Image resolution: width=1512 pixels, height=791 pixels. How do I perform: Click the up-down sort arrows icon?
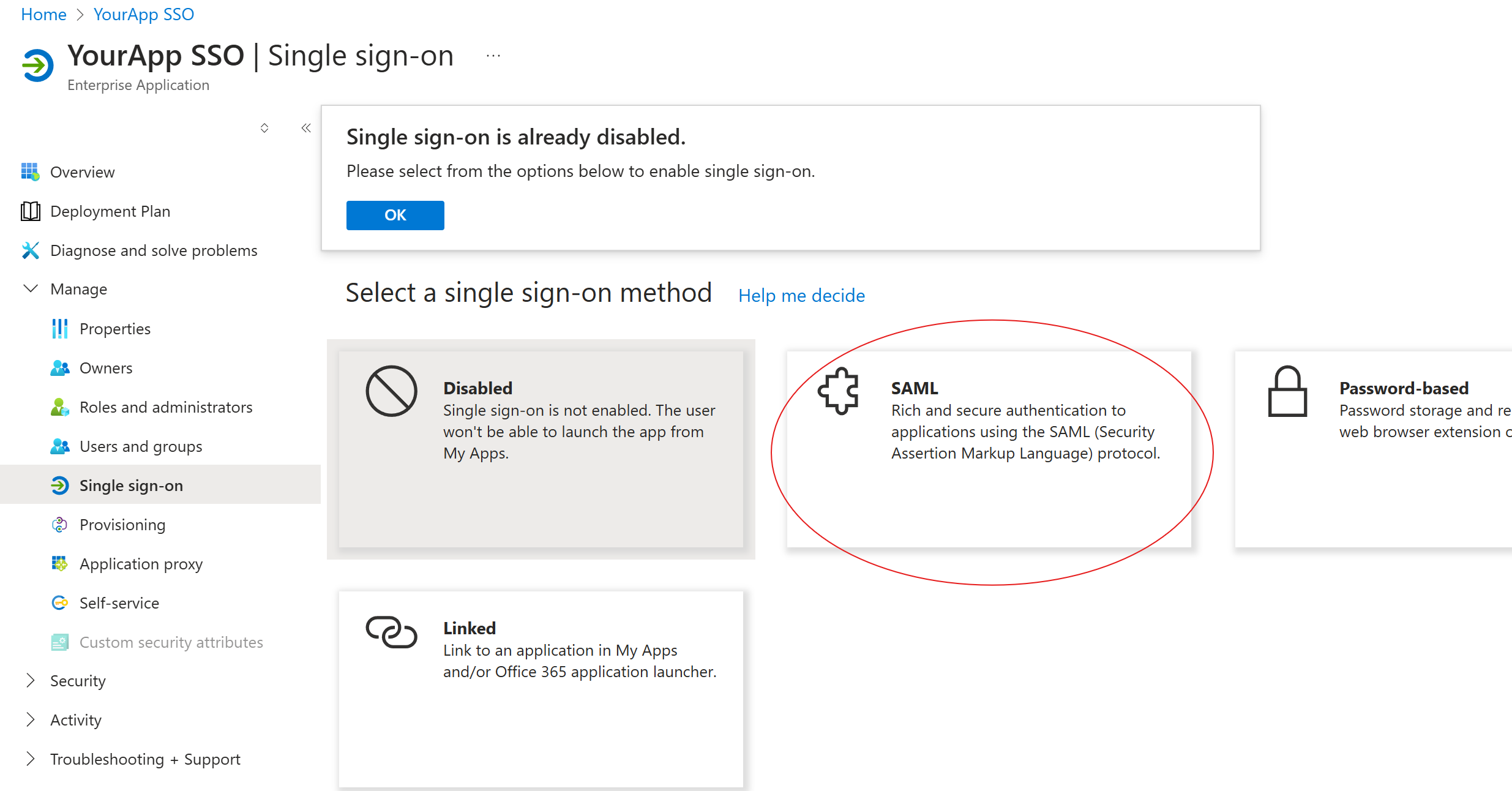(264, 128)
